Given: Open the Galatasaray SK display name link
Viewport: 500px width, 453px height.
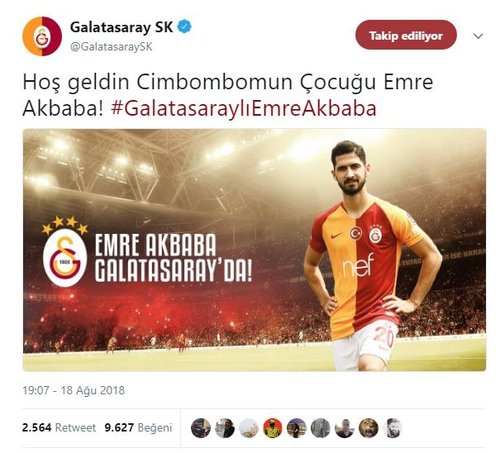Looking at the screenshot, I should coord(121,27).
